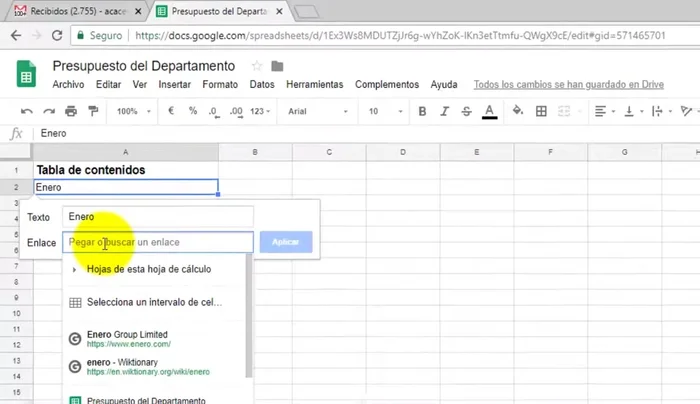Star the document with star icon
This screenshot has width=700, height=404.
256,66
